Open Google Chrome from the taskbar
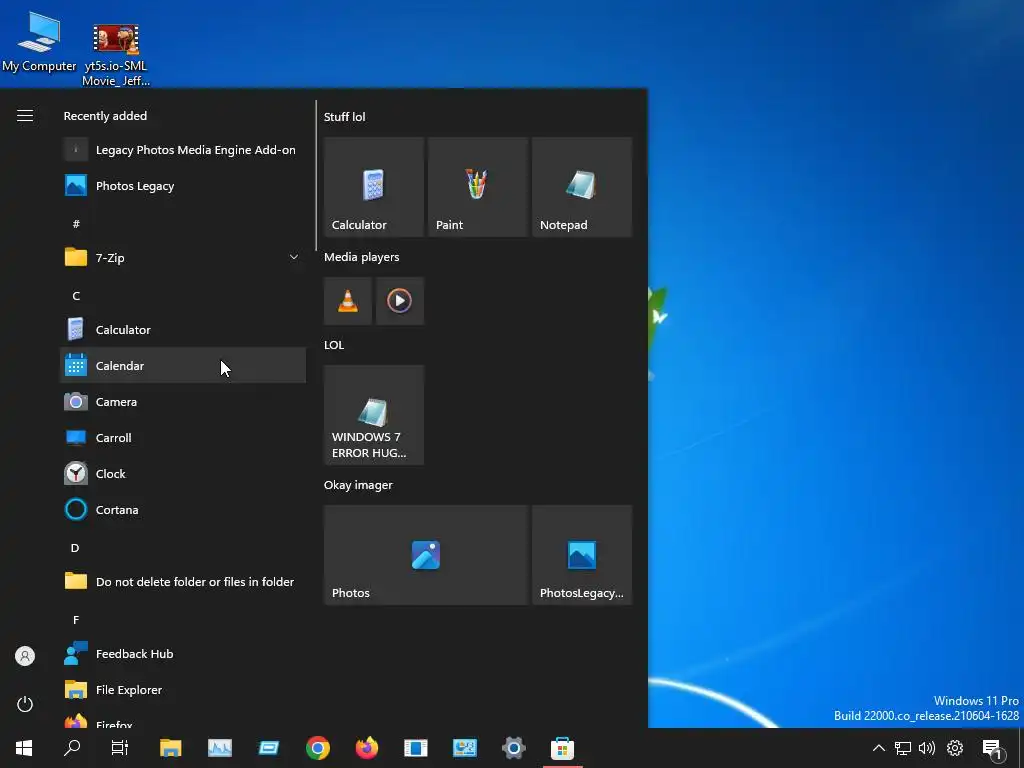Image resolution: width=1024 pixels, height=768 pixels. [318, 748]
